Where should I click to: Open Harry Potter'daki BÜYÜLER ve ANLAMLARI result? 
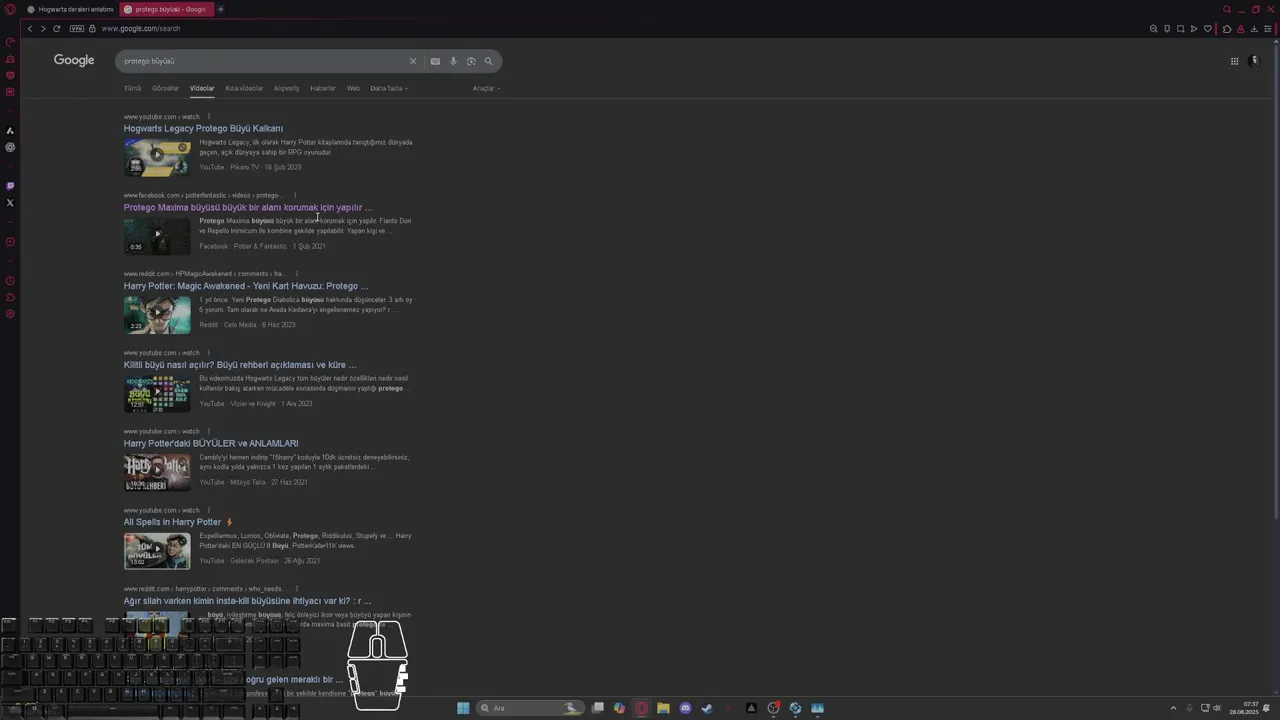point(211,444)
